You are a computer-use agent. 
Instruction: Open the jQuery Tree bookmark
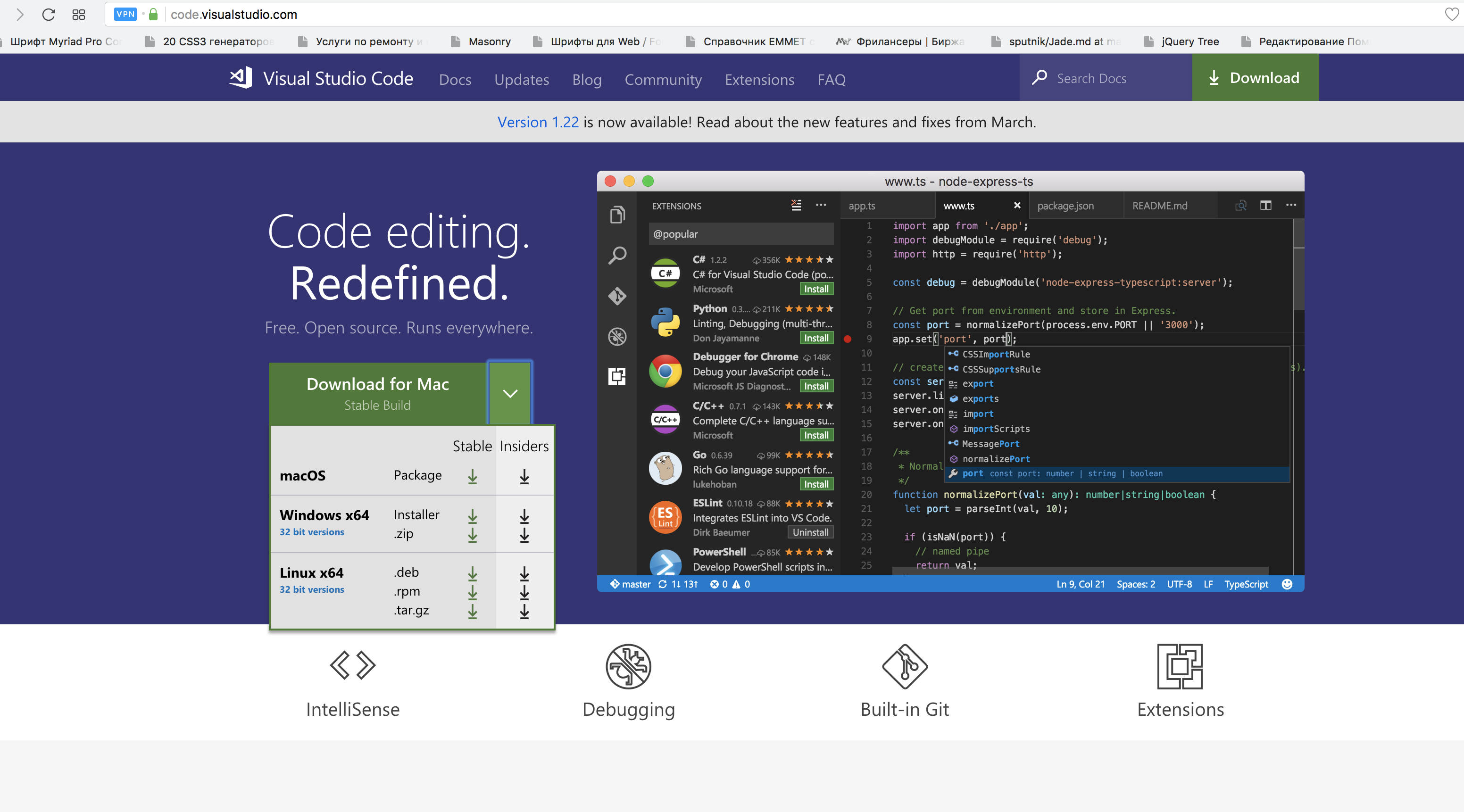1181,41
